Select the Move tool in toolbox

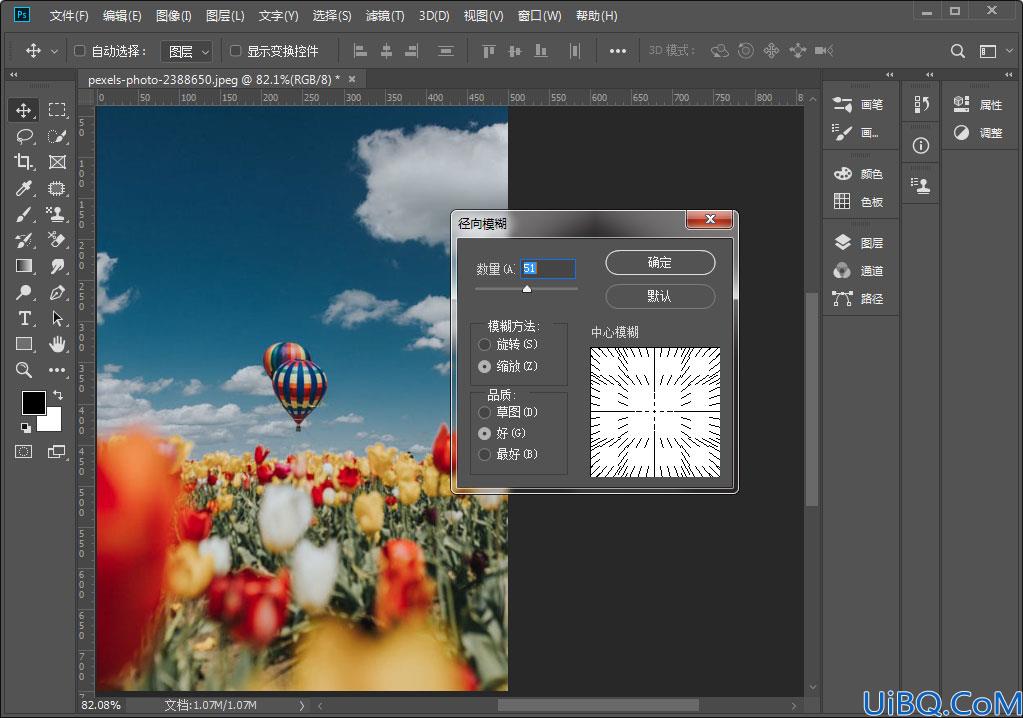point(23,110)
